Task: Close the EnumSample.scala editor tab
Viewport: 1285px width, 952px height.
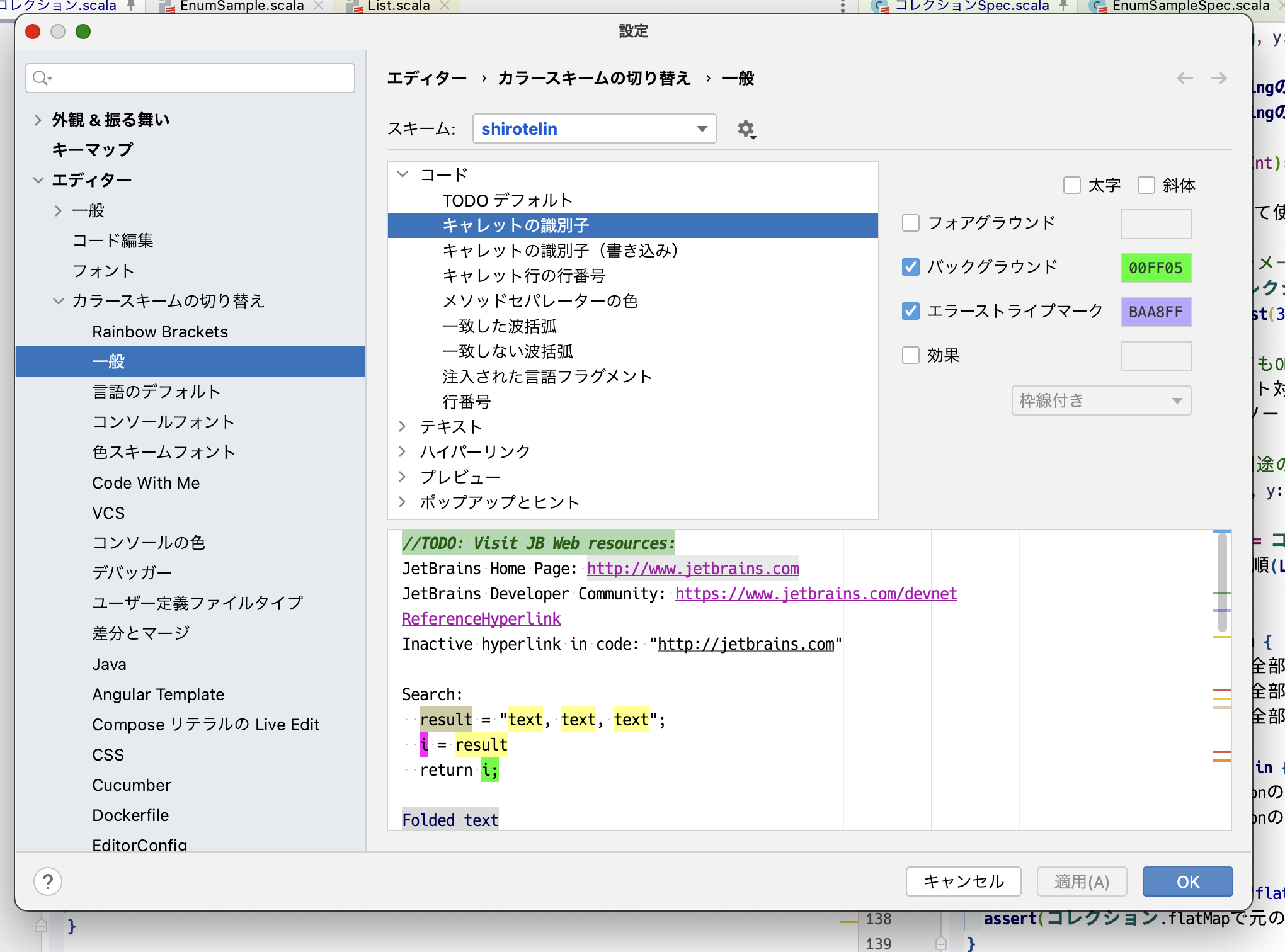Action: coord(319,6)
